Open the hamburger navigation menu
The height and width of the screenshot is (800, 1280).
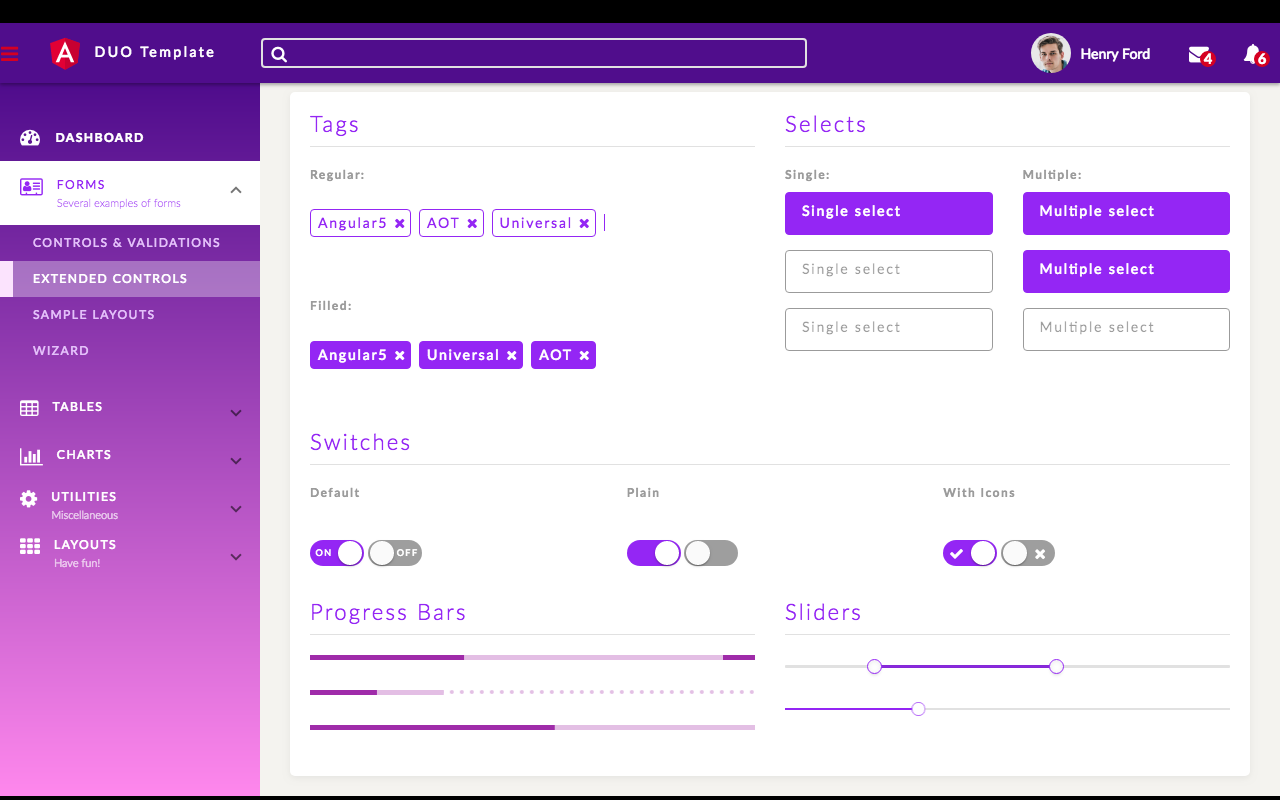(10, 54)
